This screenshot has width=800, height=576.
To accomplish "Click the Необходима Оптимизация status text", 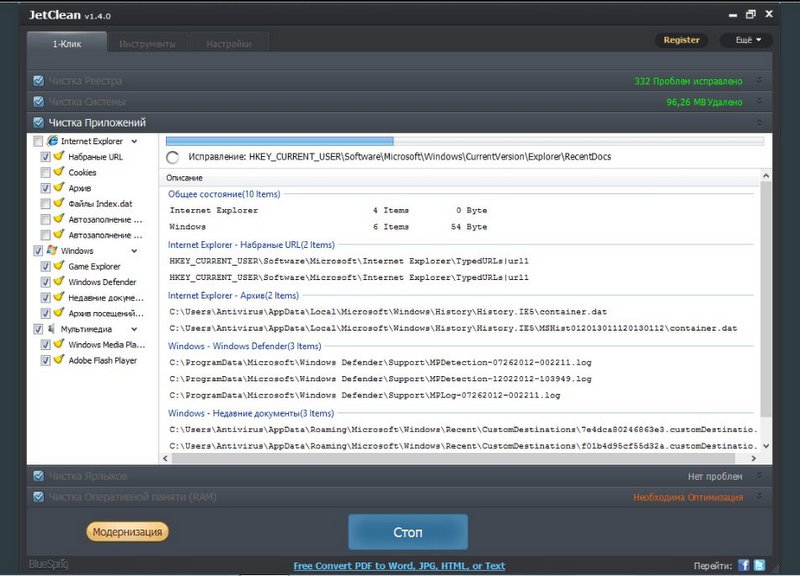I will [688, 497].
